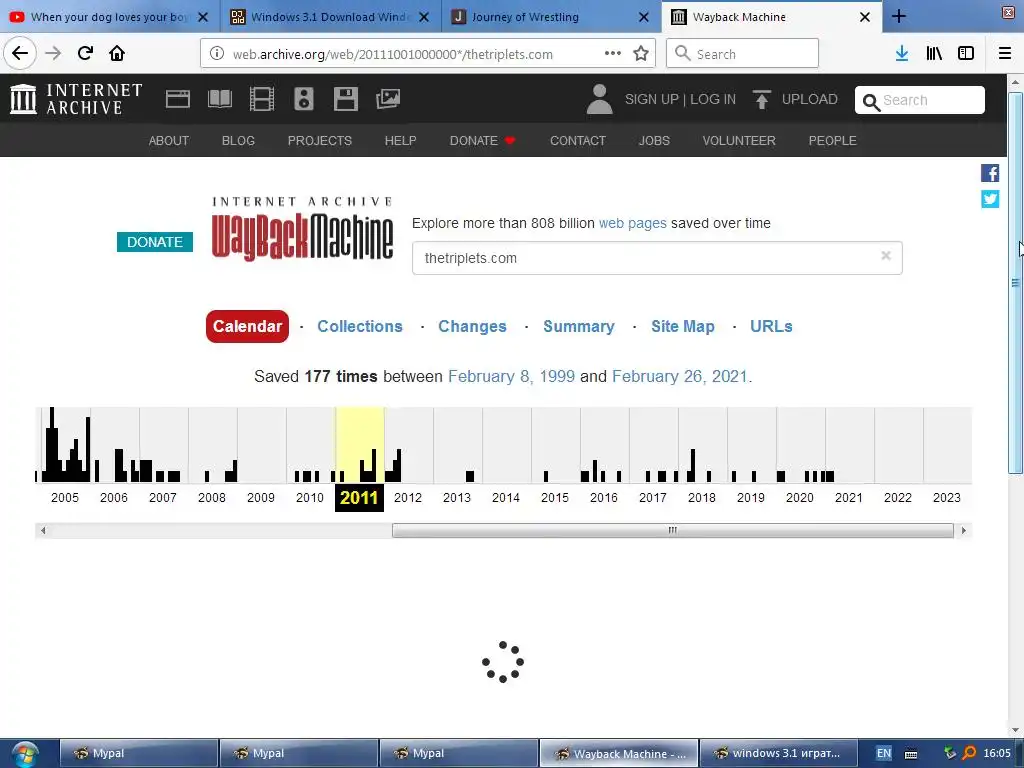Open the browser hamburger menu
The width and height of the screenshot is (1024, 768).
1005,54
